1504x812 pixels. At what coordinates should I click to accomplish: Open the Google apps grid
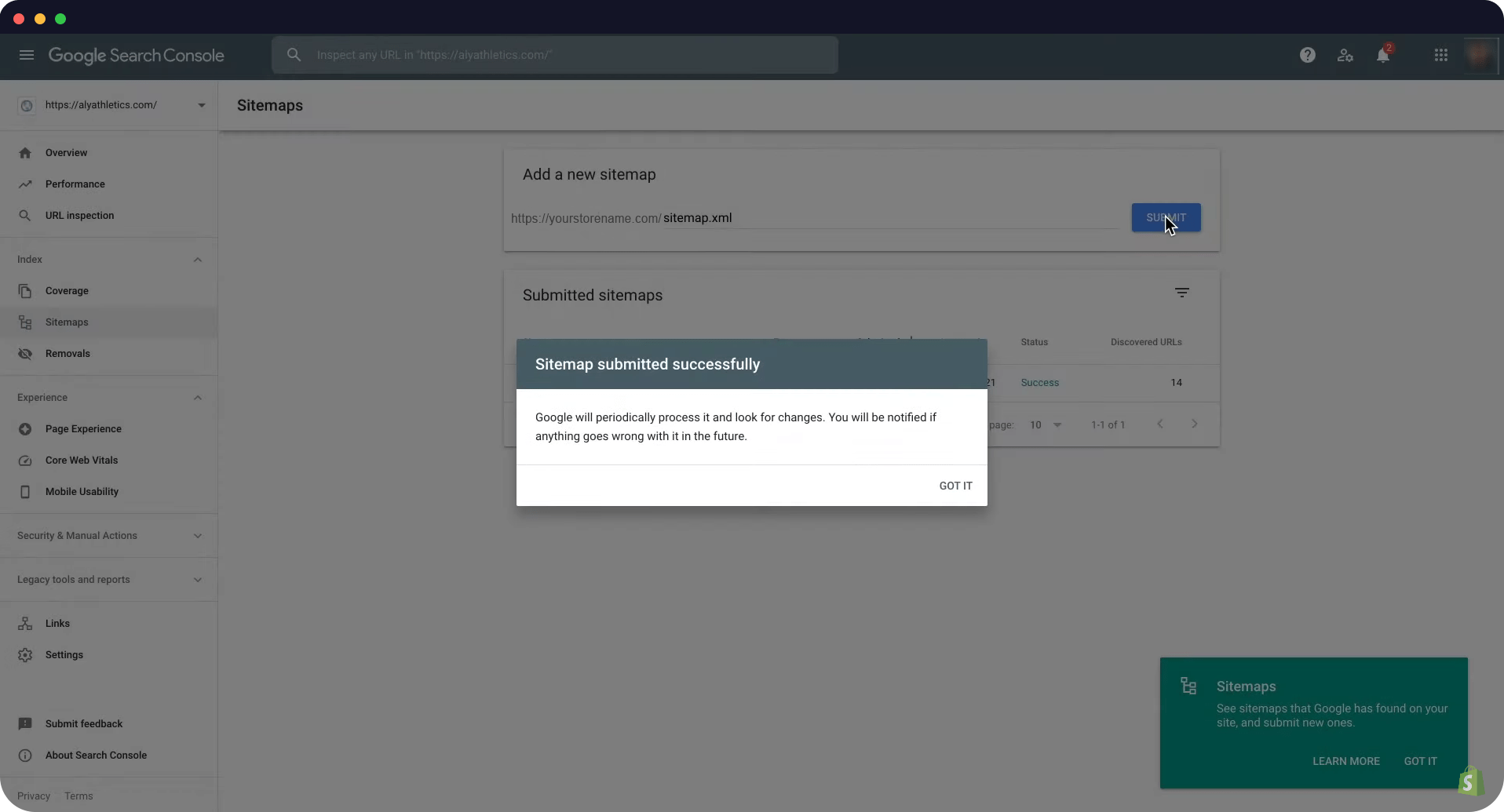[1441, 55]
